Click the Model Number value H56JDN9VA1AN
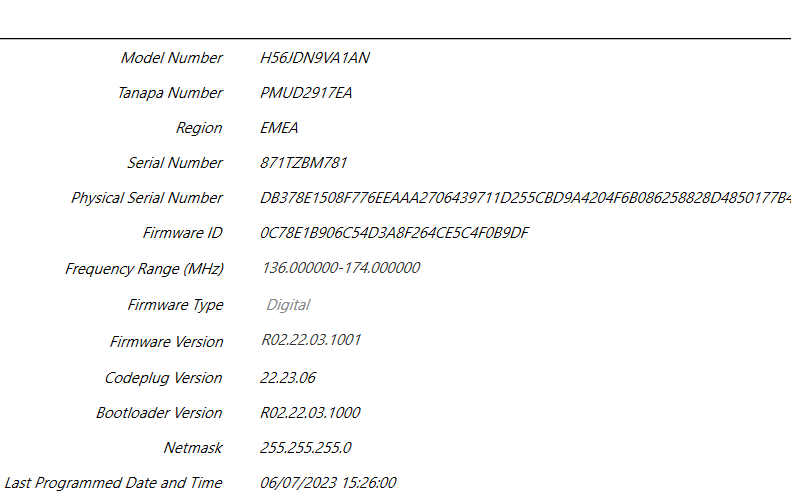Viewport: 791px width, 496px height. click(314, 58)
